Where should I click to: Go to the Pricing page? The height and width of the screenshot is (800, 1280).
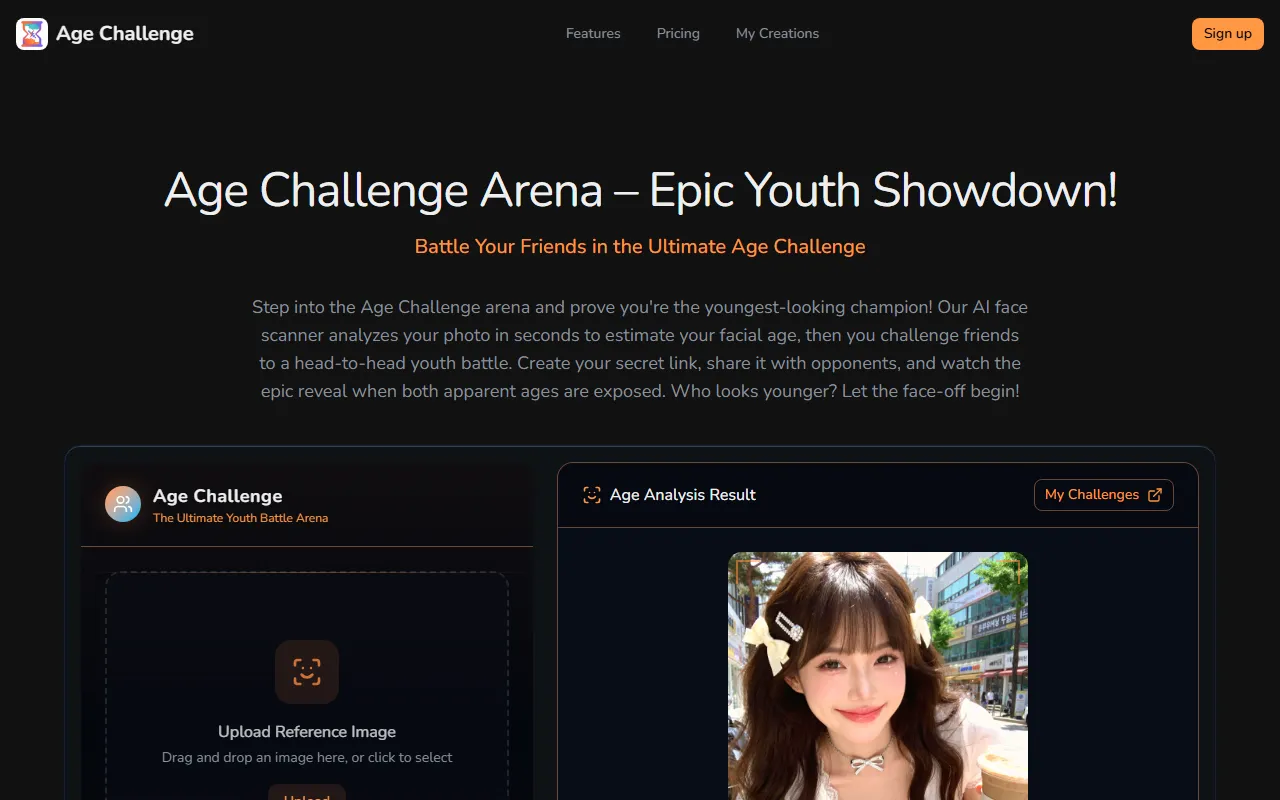(x=678, y=34)
